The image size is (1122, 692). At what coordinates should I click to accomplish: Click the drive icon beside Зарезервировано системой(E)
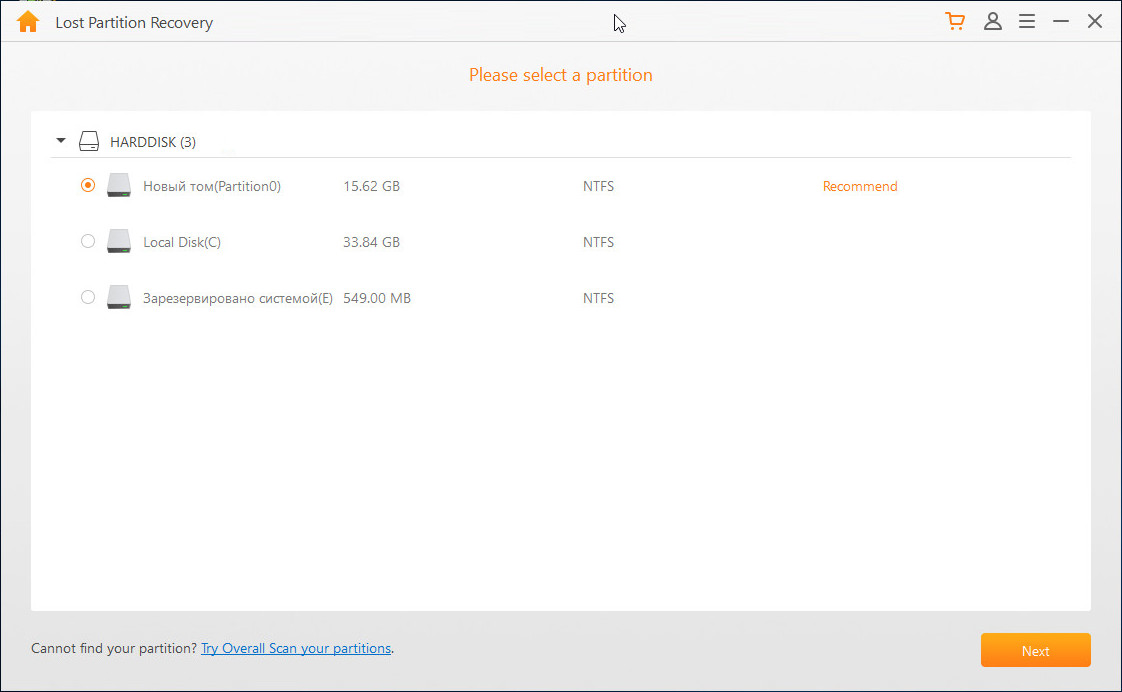[x=119, y=297]
